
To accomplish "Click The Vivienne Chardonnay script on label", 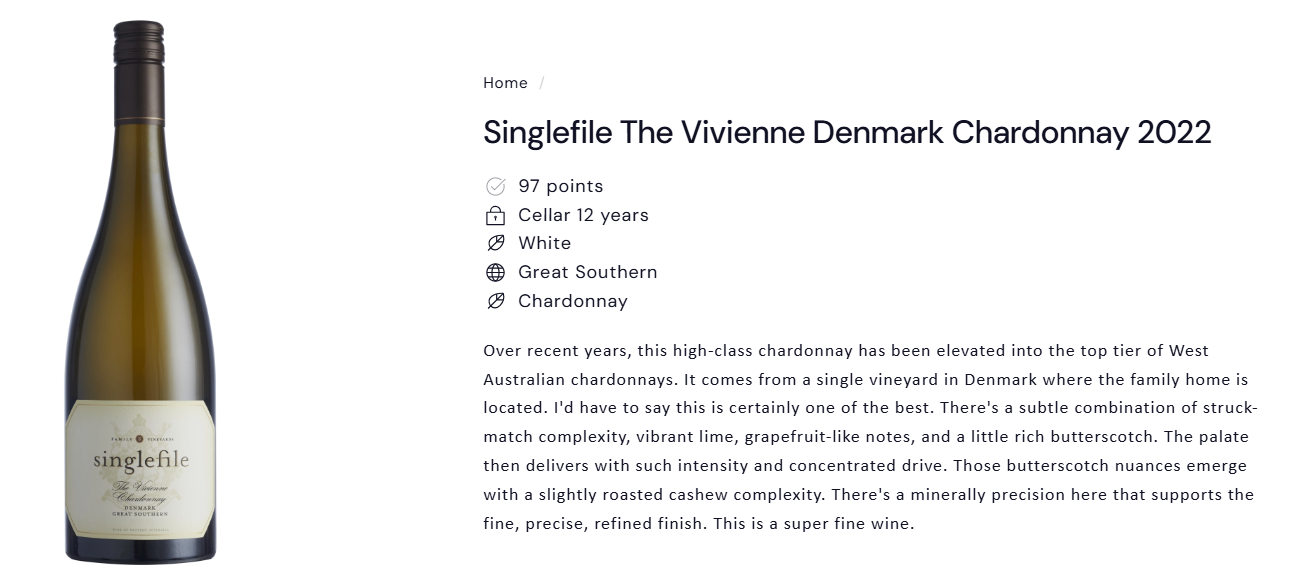I will pyautogui.click(x=140, y=491).
